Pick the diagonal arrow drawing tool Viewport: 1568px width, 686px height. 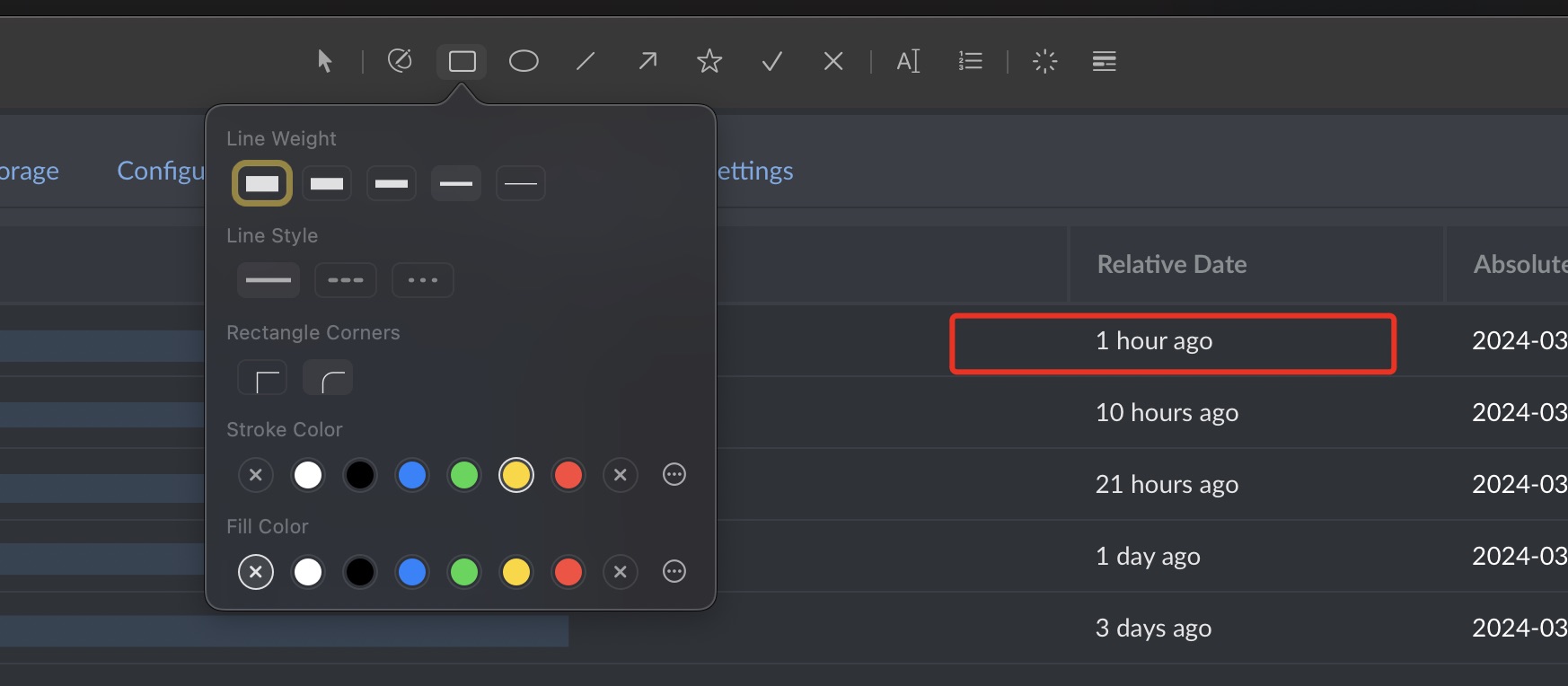tap(647, 61)
